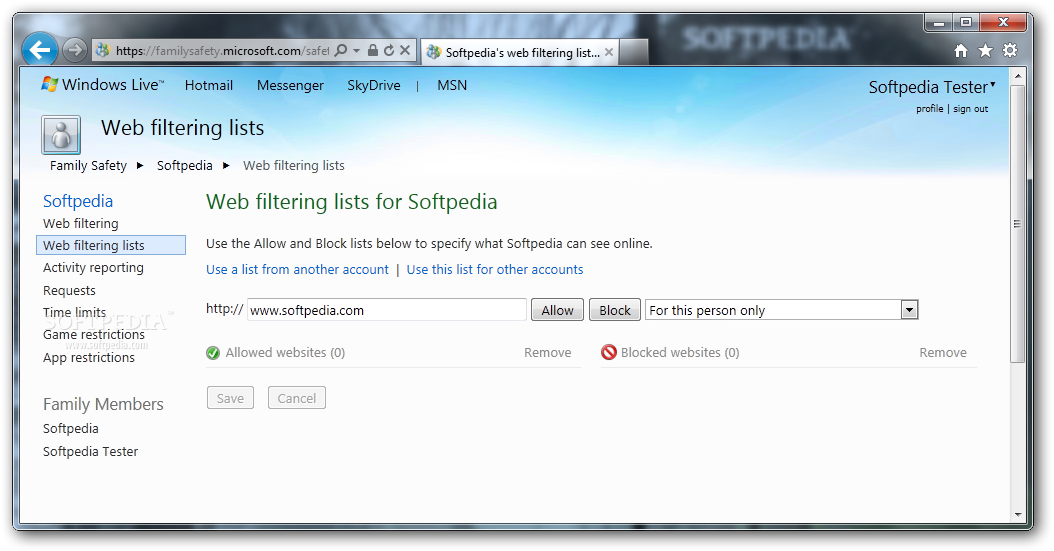Open the browser Home icon
1054x551 pixels.
coord(961,50)
